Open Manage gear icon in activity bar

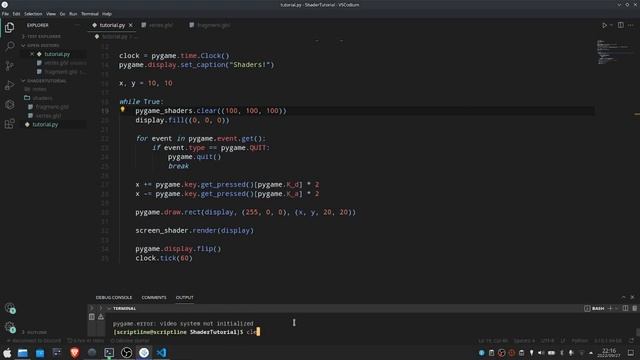(9, 327)
